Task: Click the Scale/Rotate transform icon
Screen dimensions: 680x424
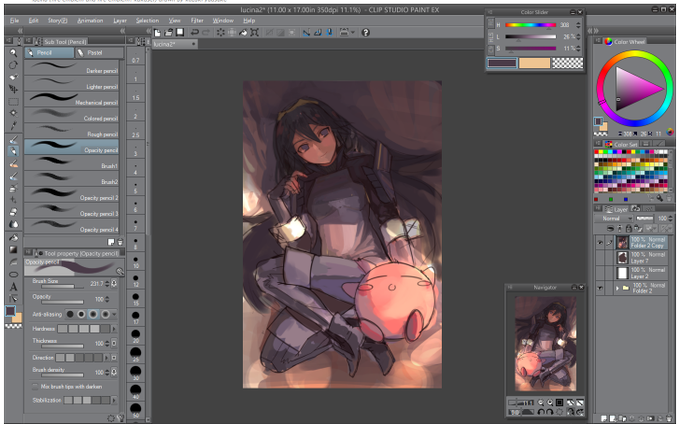Action: [255, 33]
